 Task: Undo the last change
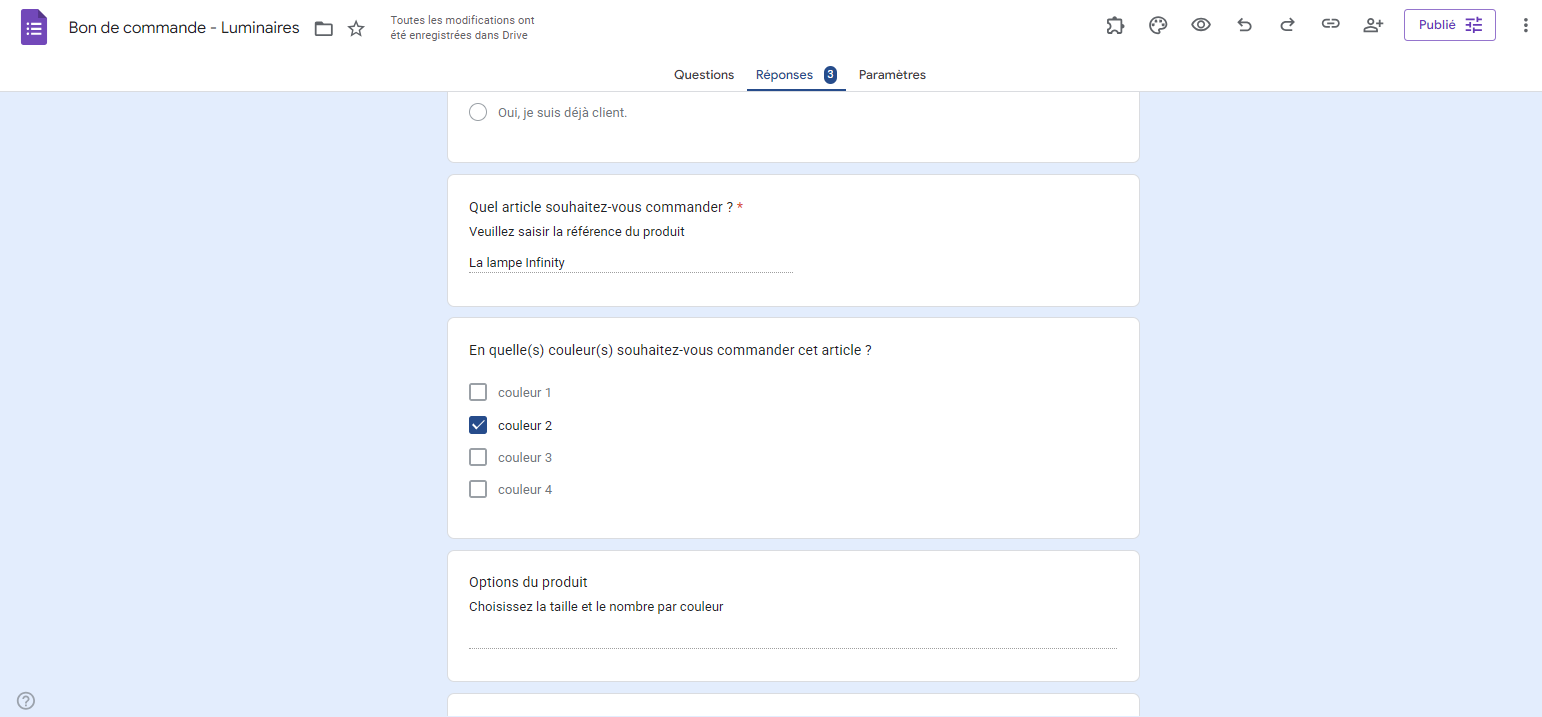click(1244, 25)
